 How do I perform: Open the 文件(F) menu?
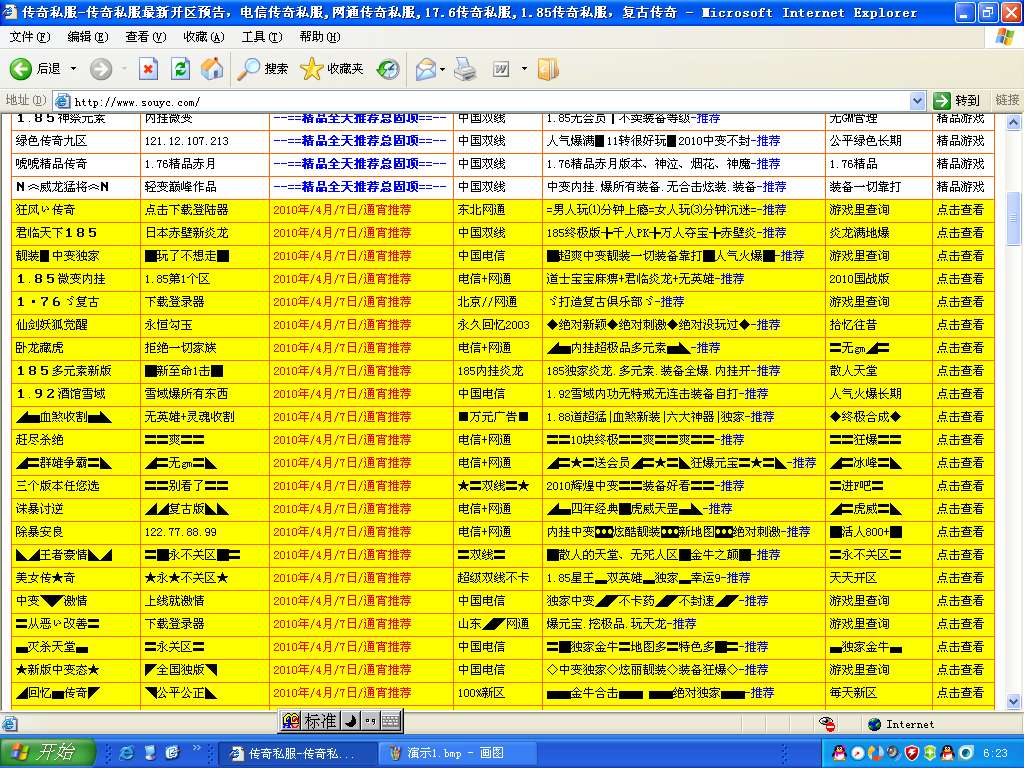tap(29, 37)
